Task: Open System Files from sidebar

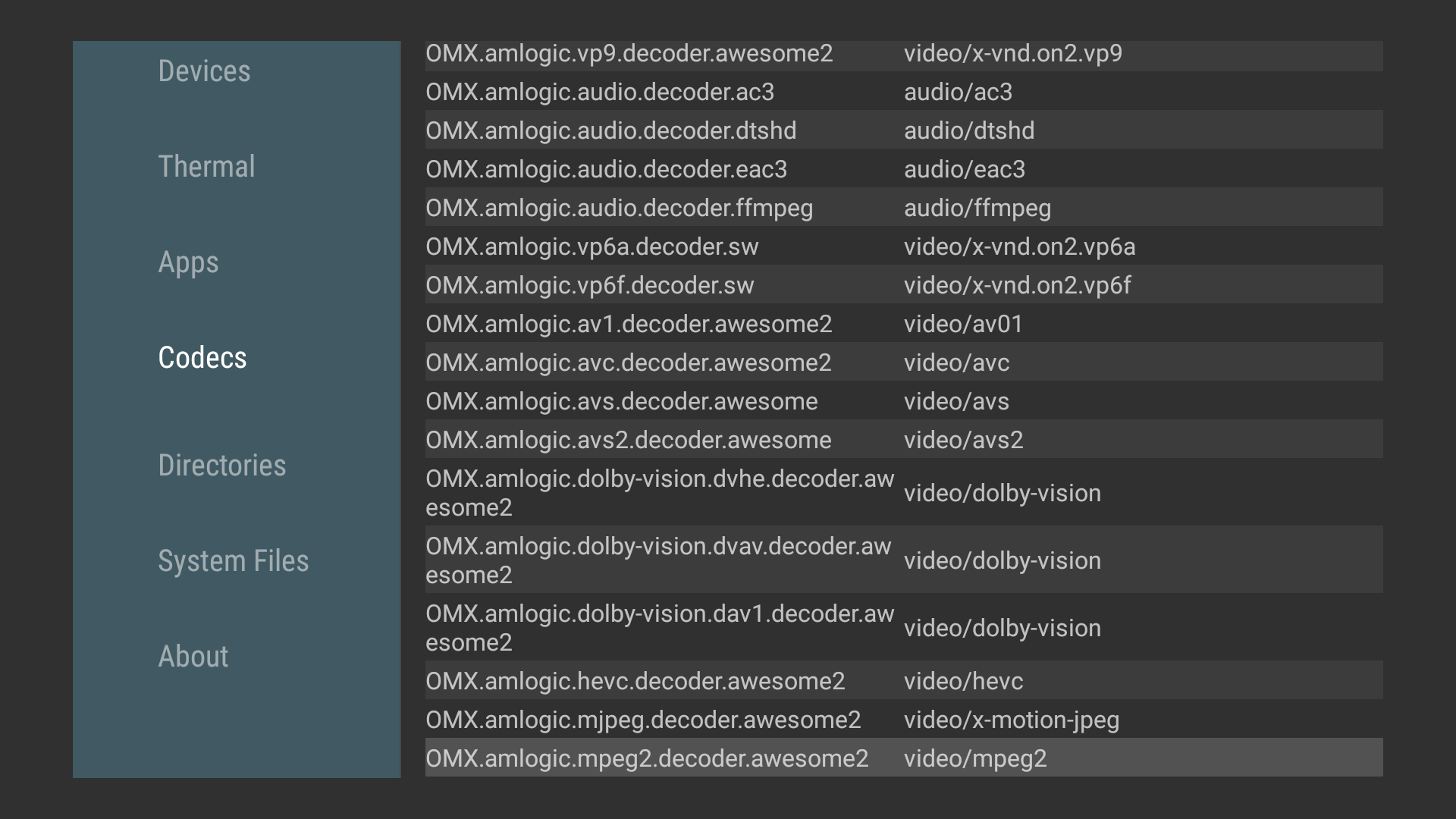Action: coord(234,561)
